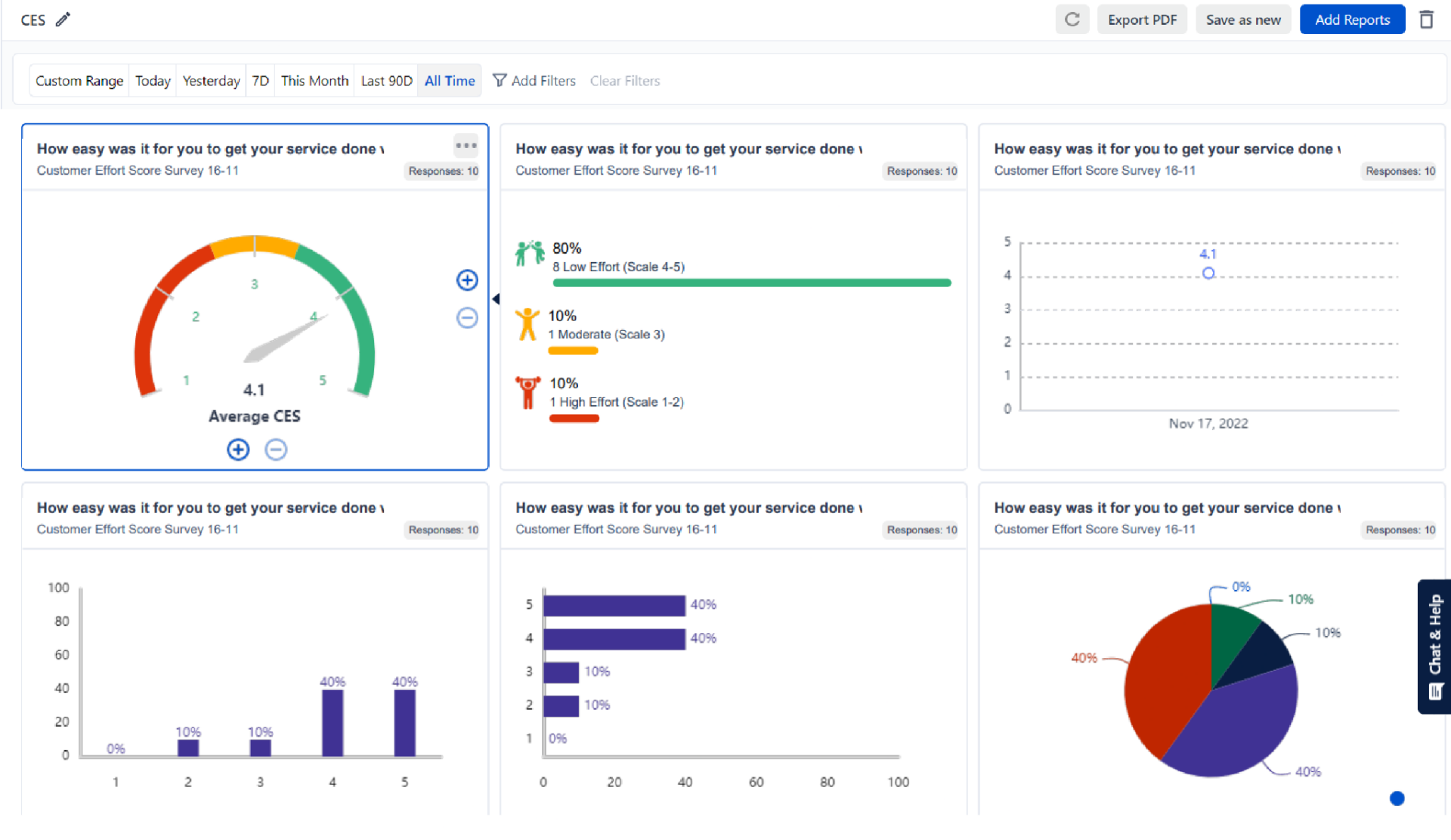Viewport: 1451px width, 840px height.
Task: Select the Last 90D range
Action: click(x=385, y=80)
